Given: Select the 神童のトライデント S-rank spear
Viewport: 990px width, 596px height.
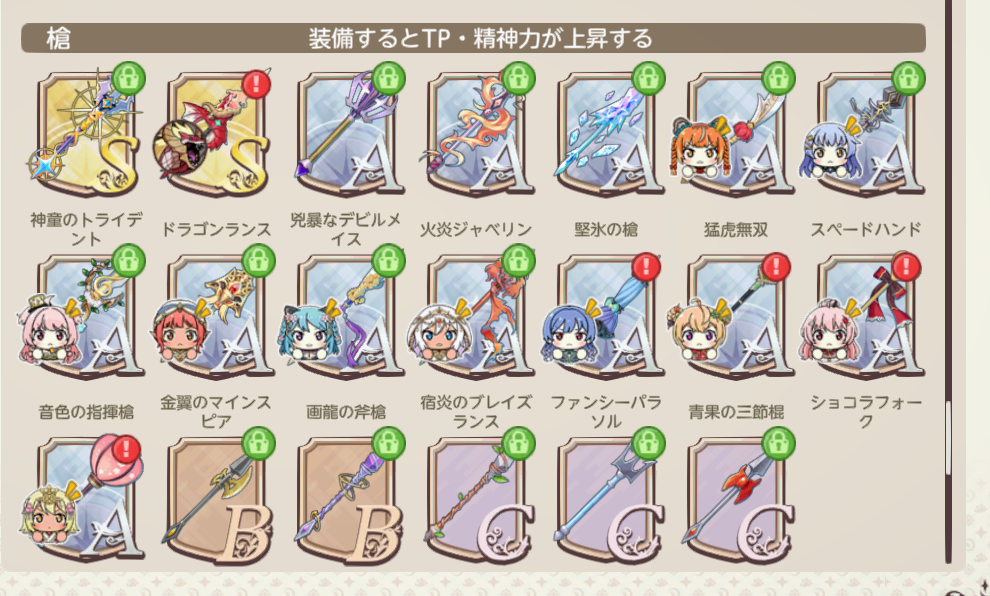Looking at the screenshot, I should coord(86,133).
